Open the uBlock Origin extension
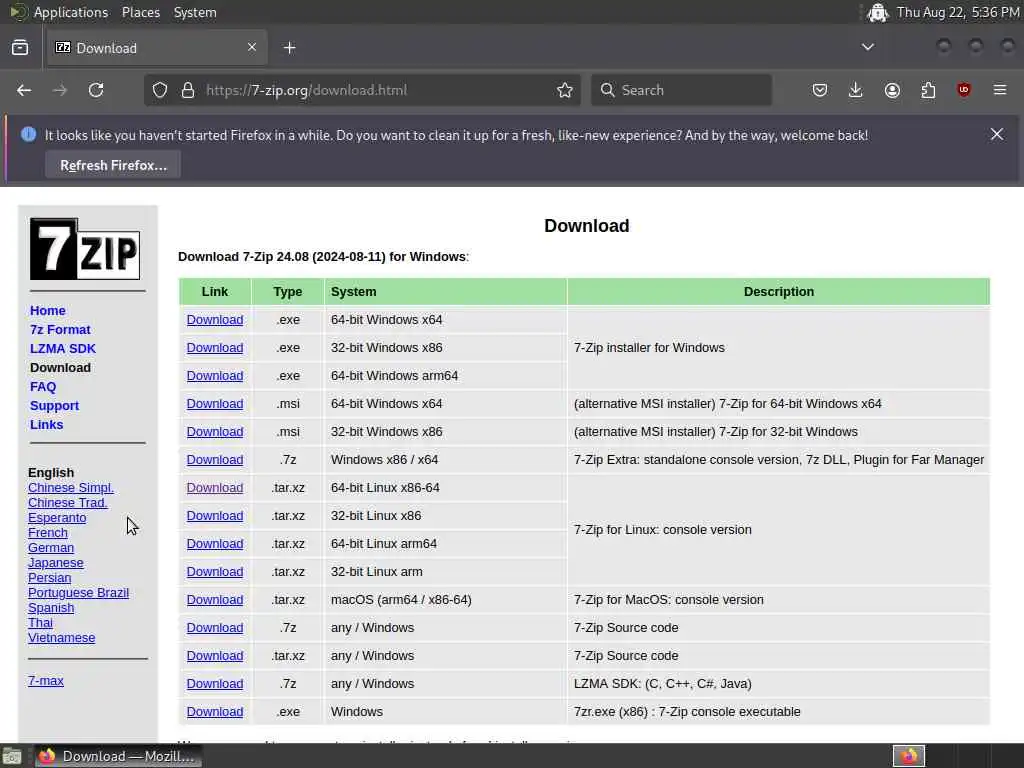 [964, 90]
